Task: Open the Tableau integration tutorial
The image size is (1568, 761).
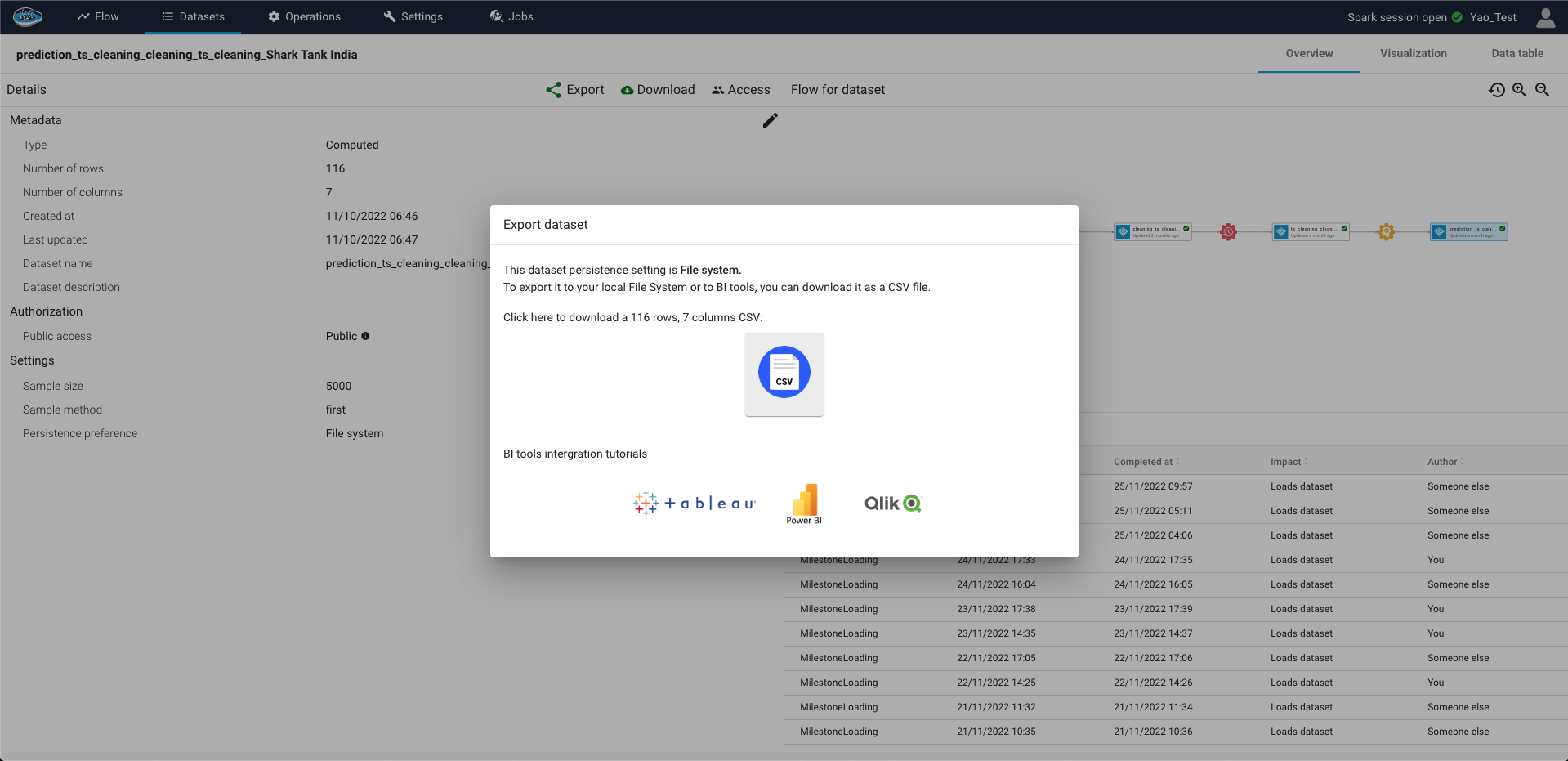Action: 695,503
